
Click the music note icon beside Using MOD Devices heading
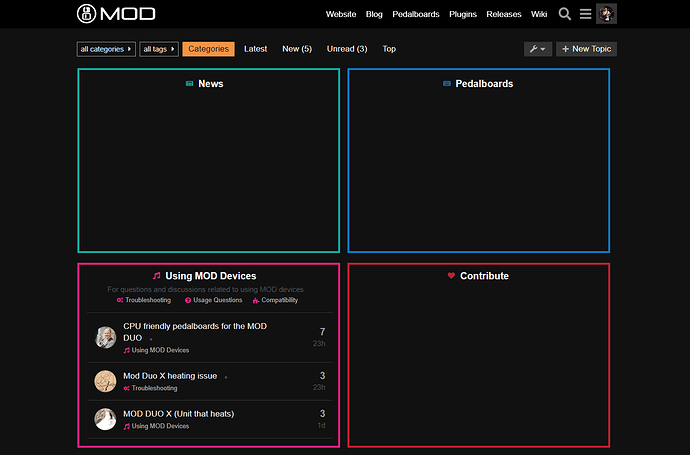click(157, 276)
